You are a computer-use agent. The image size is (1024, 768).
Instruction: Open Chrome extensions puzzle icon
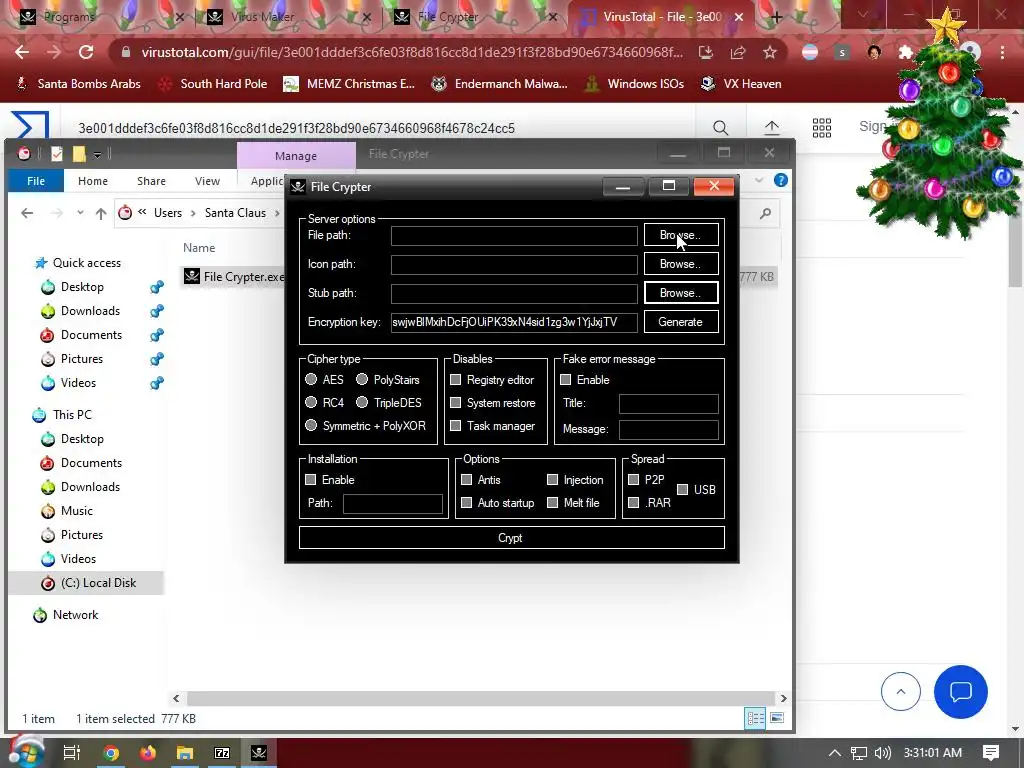[905, 52]
